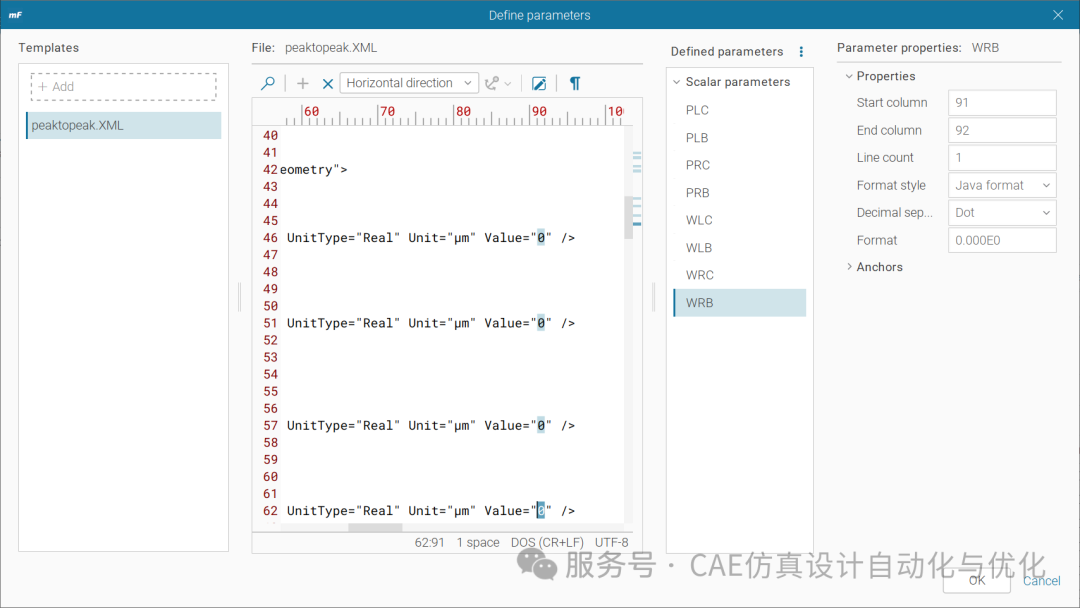
Task: Click the Cancel link
Action: coord(1041,580)
